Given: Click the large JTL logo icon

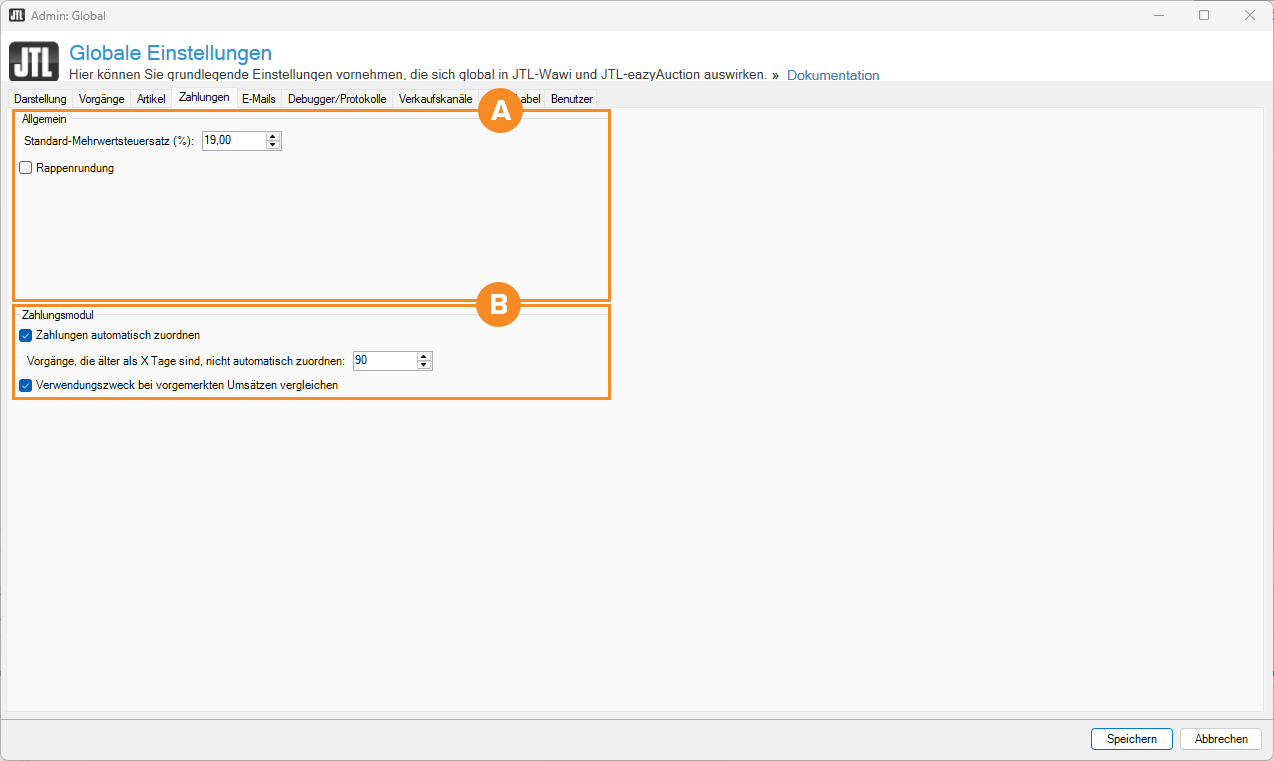Looking at the screenshot, I should click(34, 61).
